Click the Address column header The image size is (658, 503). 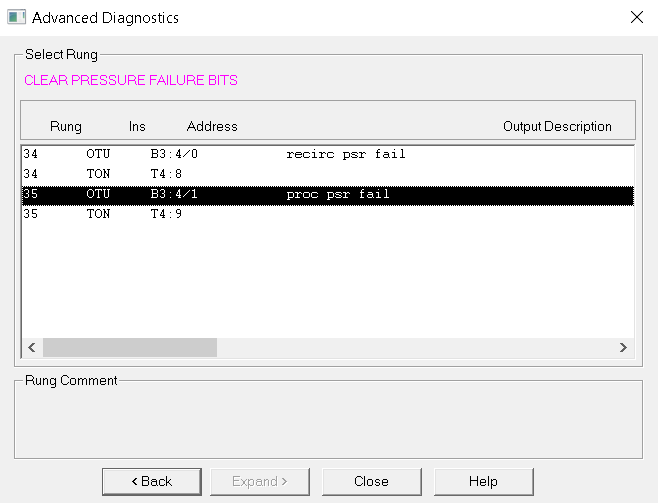click(x=212, y=126)
